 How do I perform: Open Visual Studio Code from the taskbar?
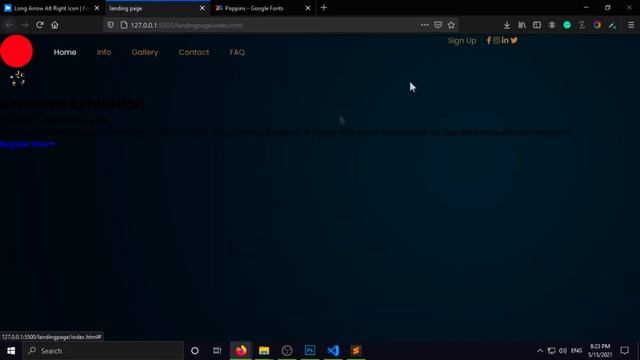coord(333,351)
